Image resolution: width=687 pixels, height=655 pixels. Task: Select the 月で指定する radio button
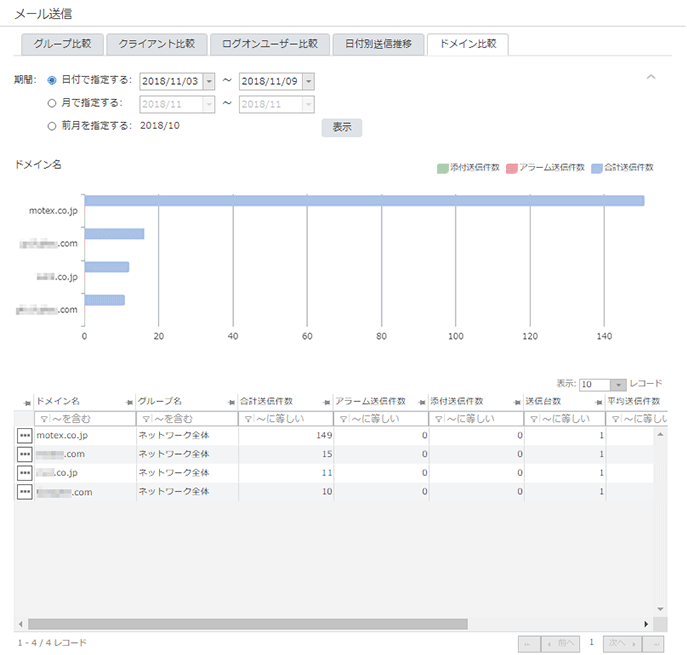pos(52,103)
